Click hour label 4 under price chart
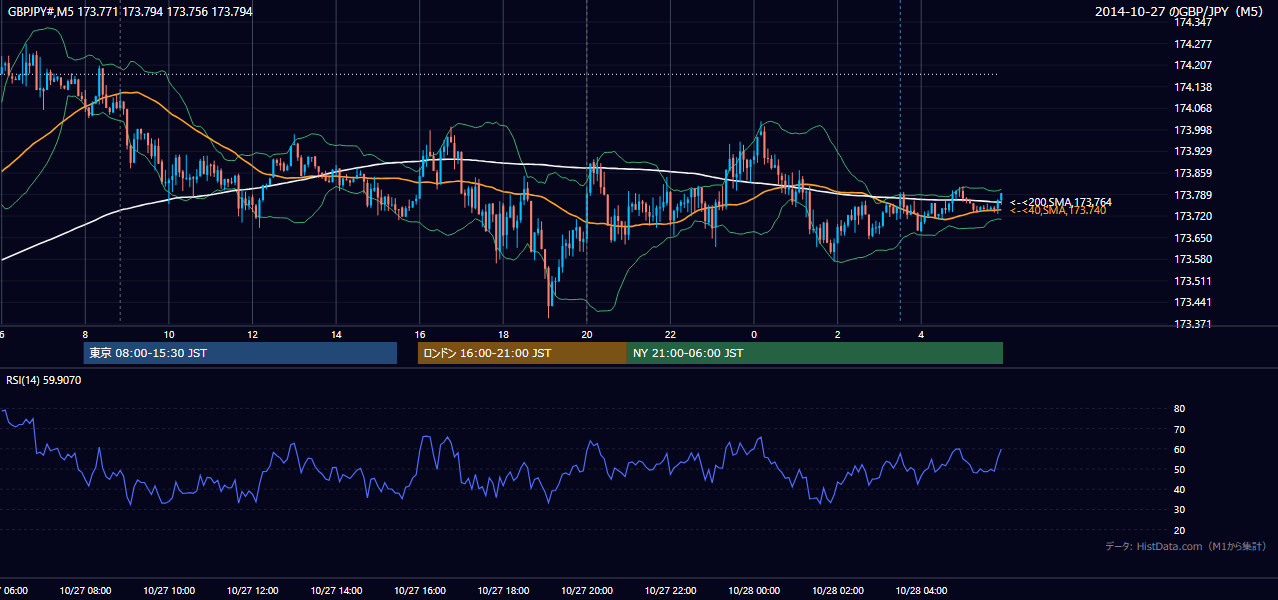This screenshot has width=1278, height=600. click(921, 334)
